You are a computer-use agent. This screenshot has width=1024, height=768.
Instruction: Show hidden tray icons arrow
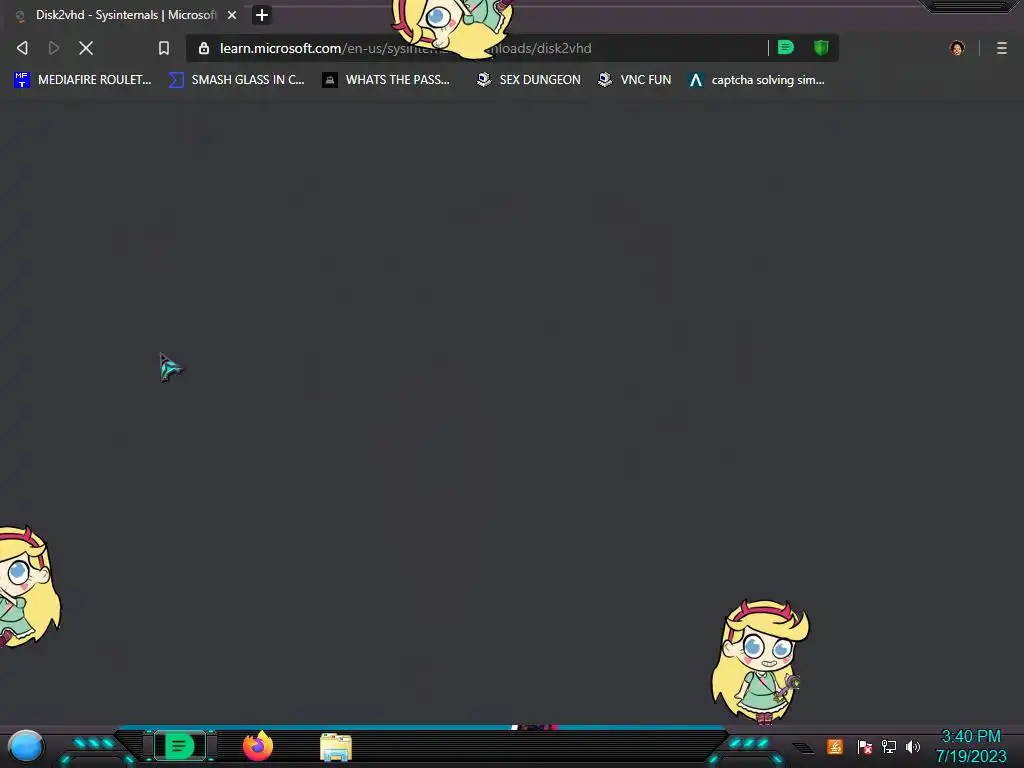pos(803,747)
